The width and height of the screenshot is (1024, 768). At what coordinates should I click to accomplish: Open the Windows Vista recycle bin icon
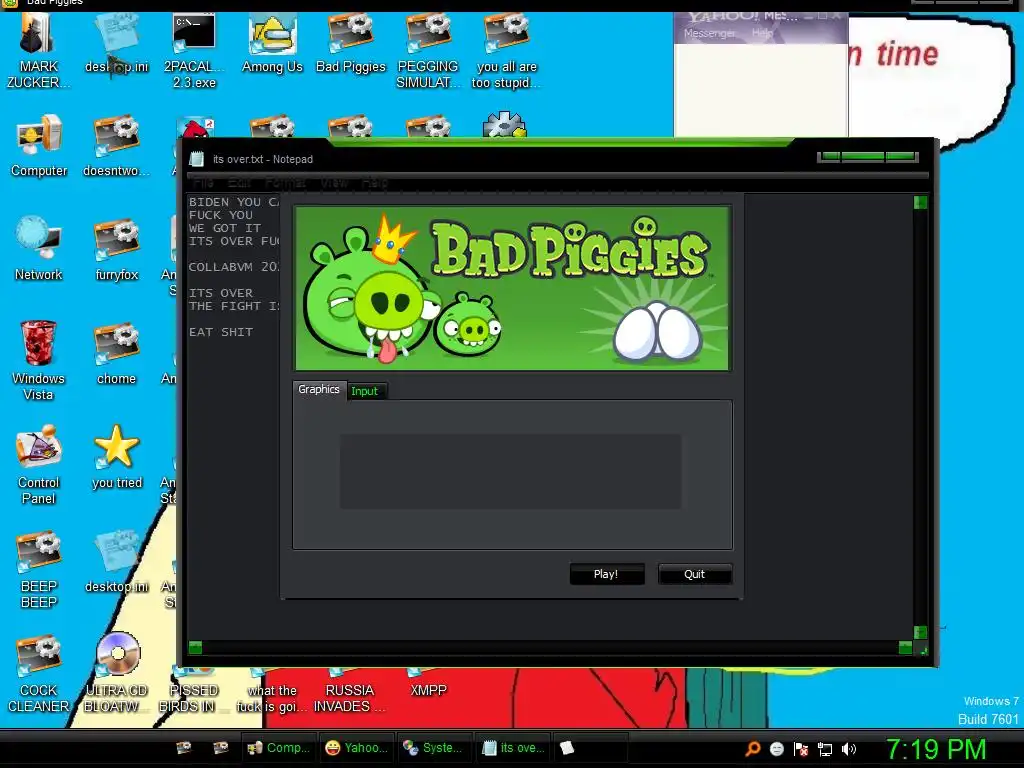39,360
